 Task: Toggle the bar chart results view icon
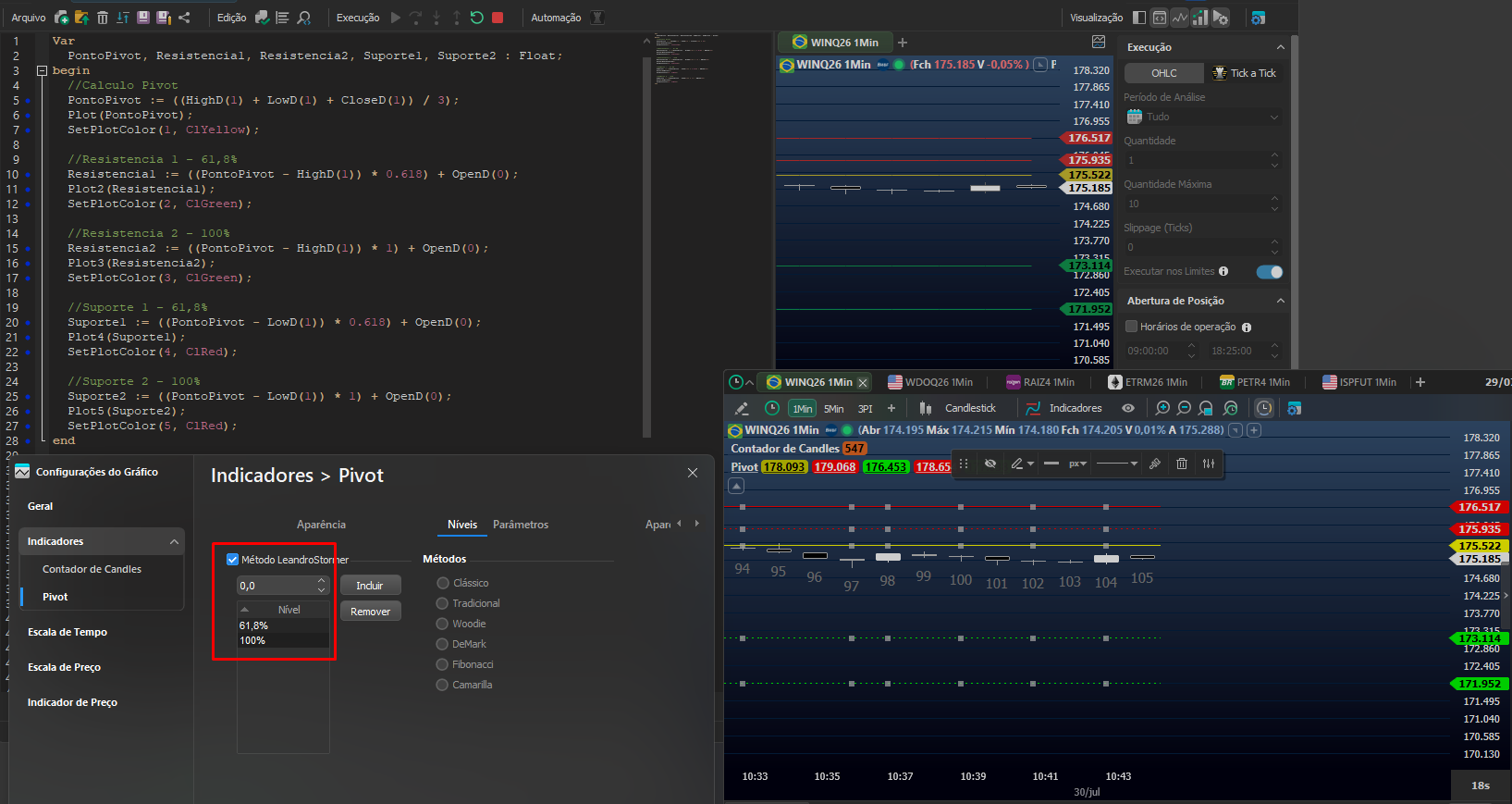coord(1200,18)
